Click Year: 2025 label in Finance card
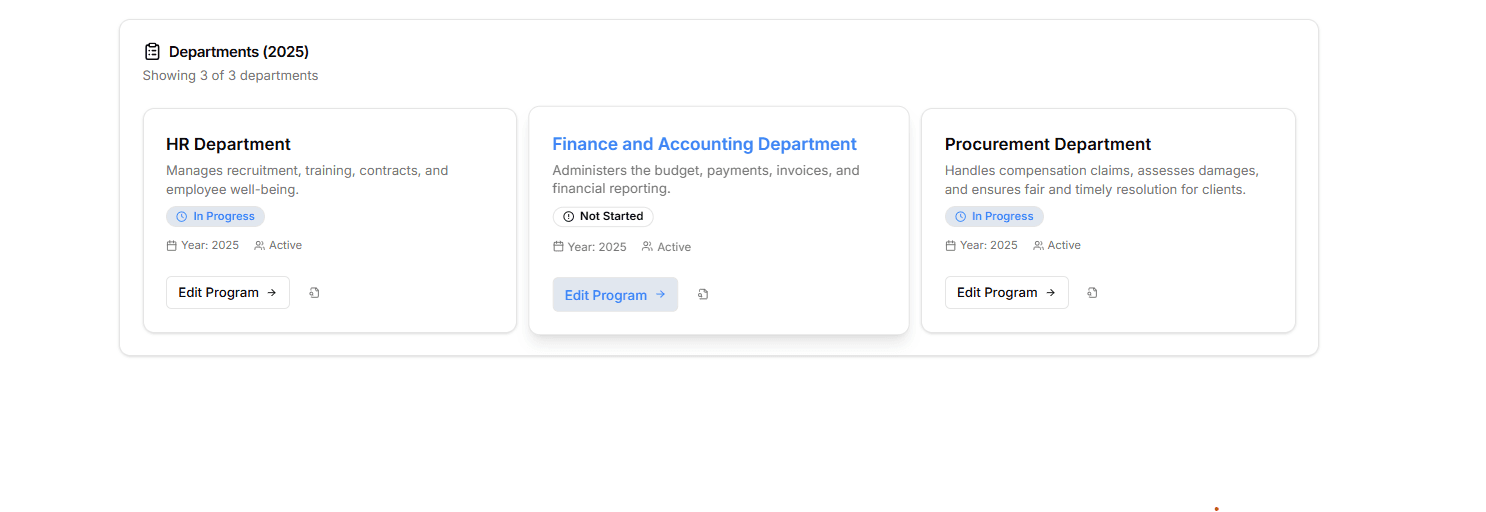This screenshot has width=1486, height=512. point(596,247)
